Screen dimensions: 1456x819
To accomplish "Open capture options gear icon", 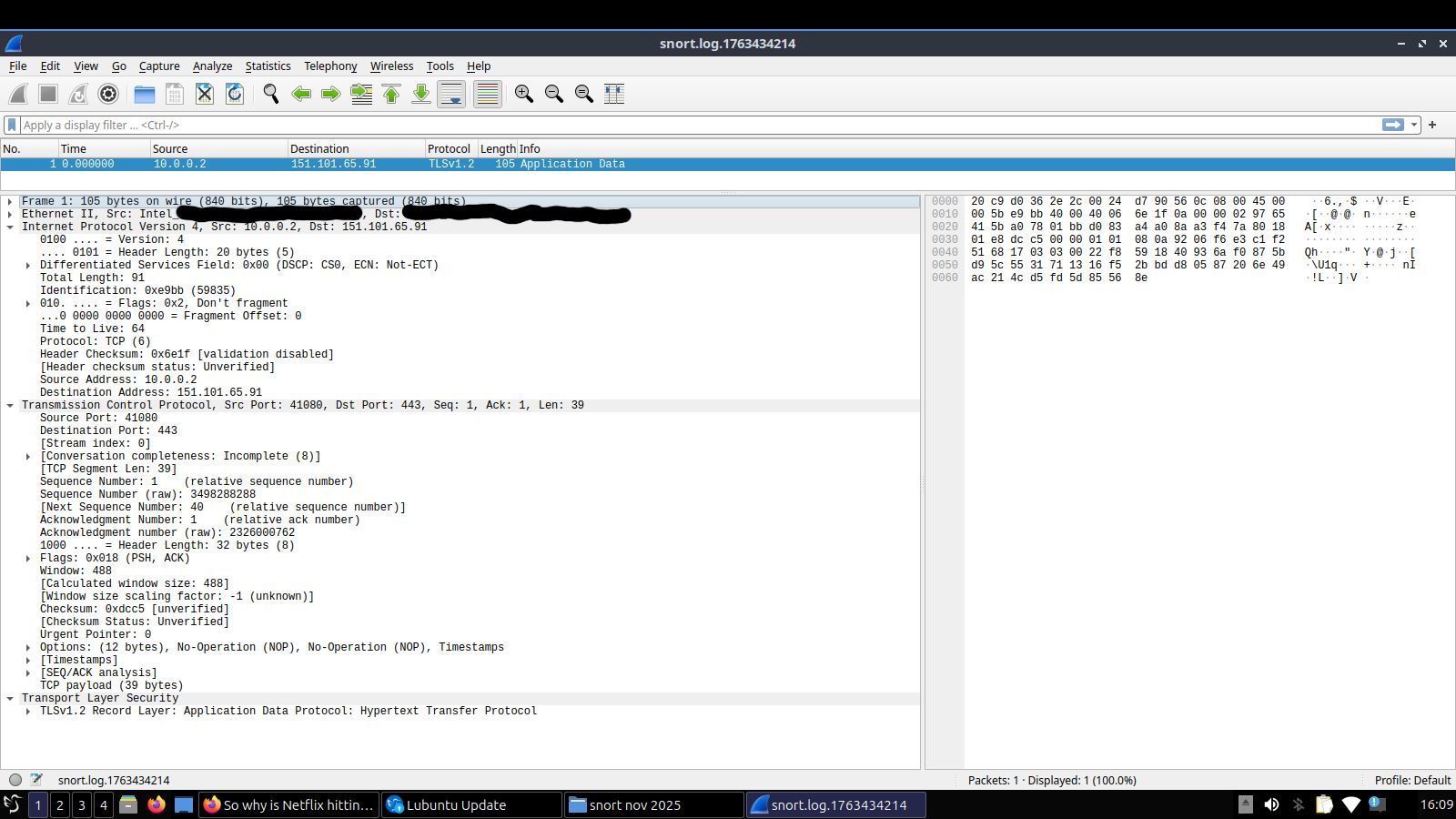I will pos(108,94).
